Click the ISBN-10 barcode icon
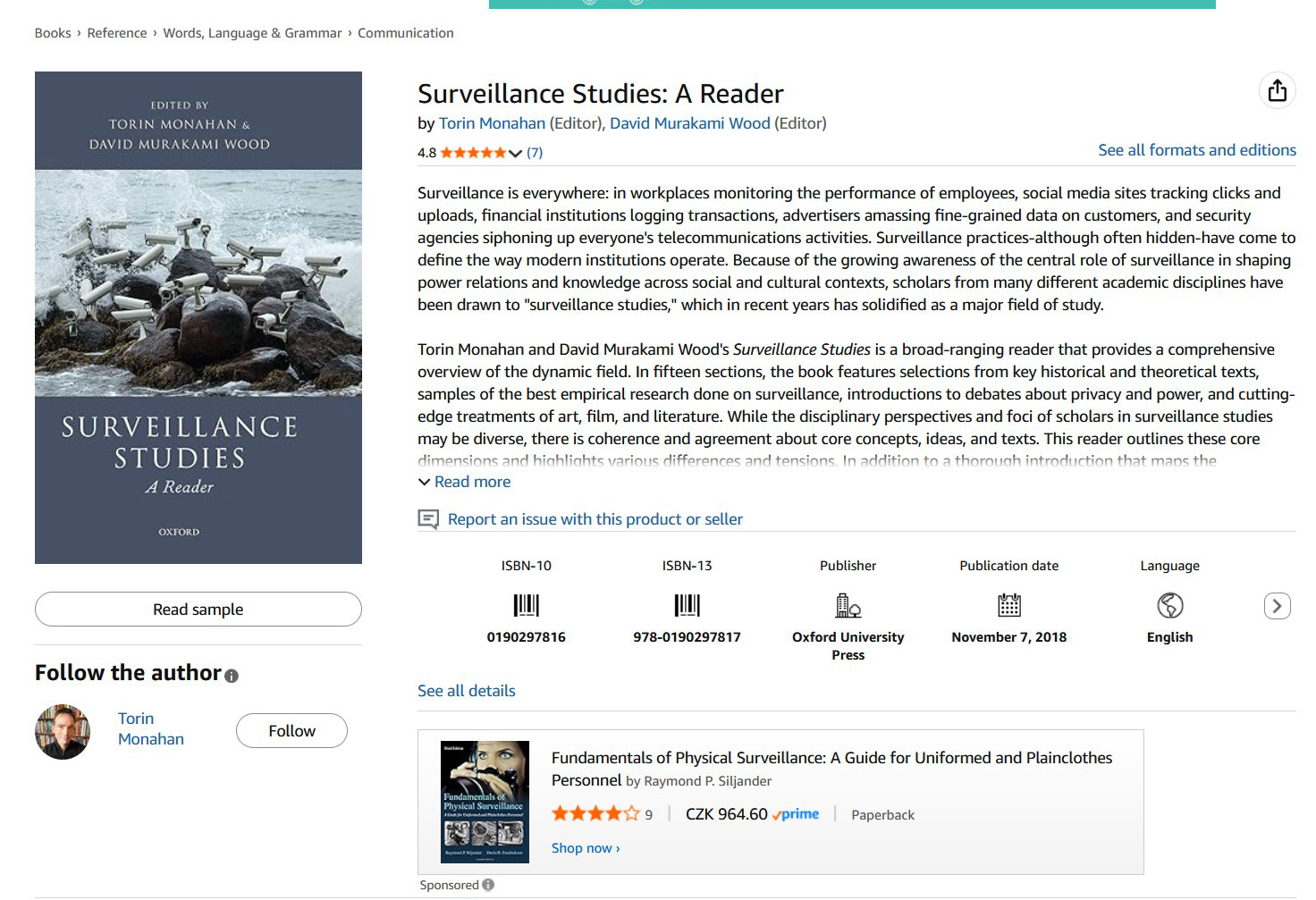Screen dimensions: 1316x900 (526, 606)
